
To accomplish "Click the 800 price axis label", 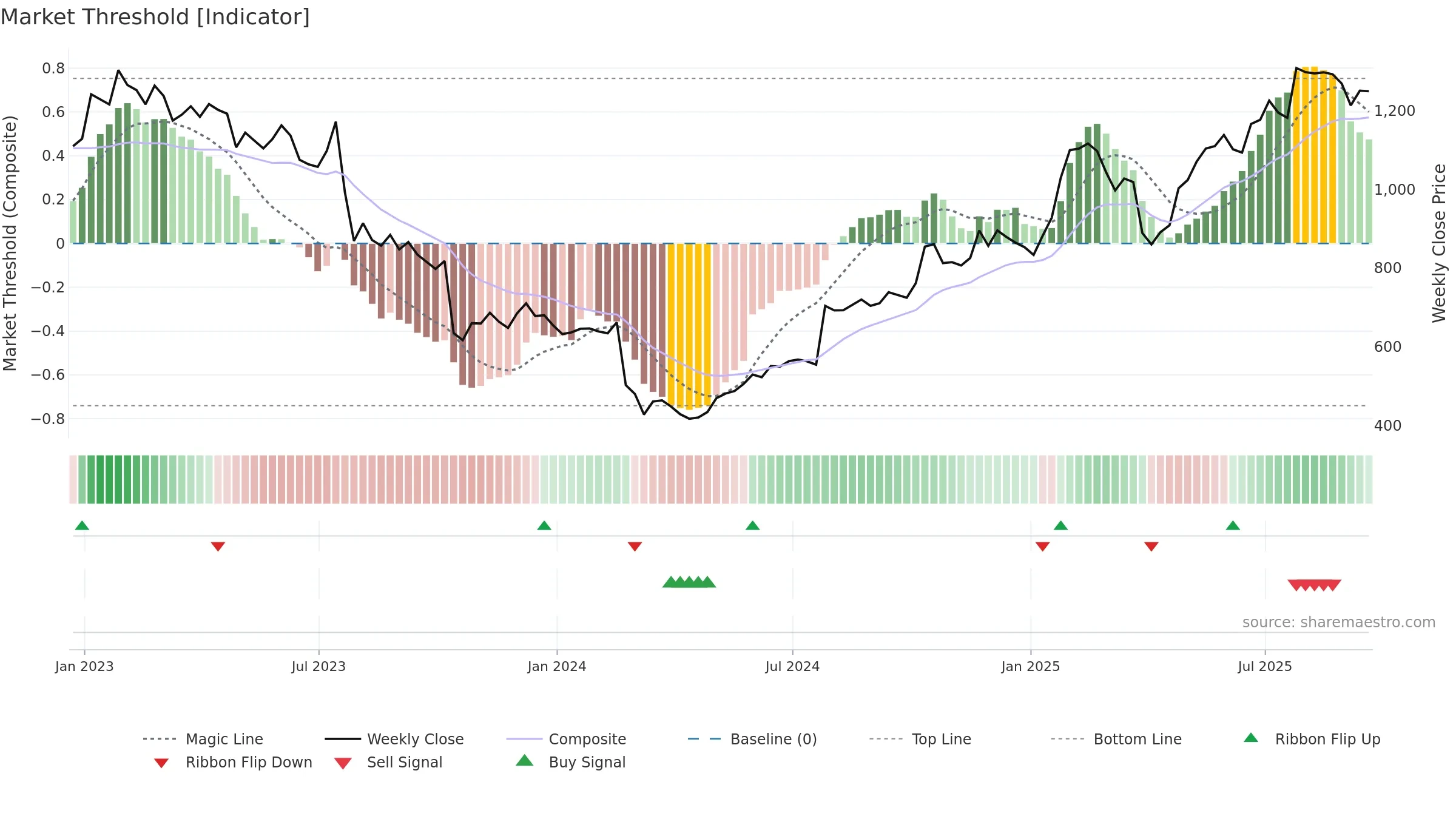I will click(x=1388, y=268).
